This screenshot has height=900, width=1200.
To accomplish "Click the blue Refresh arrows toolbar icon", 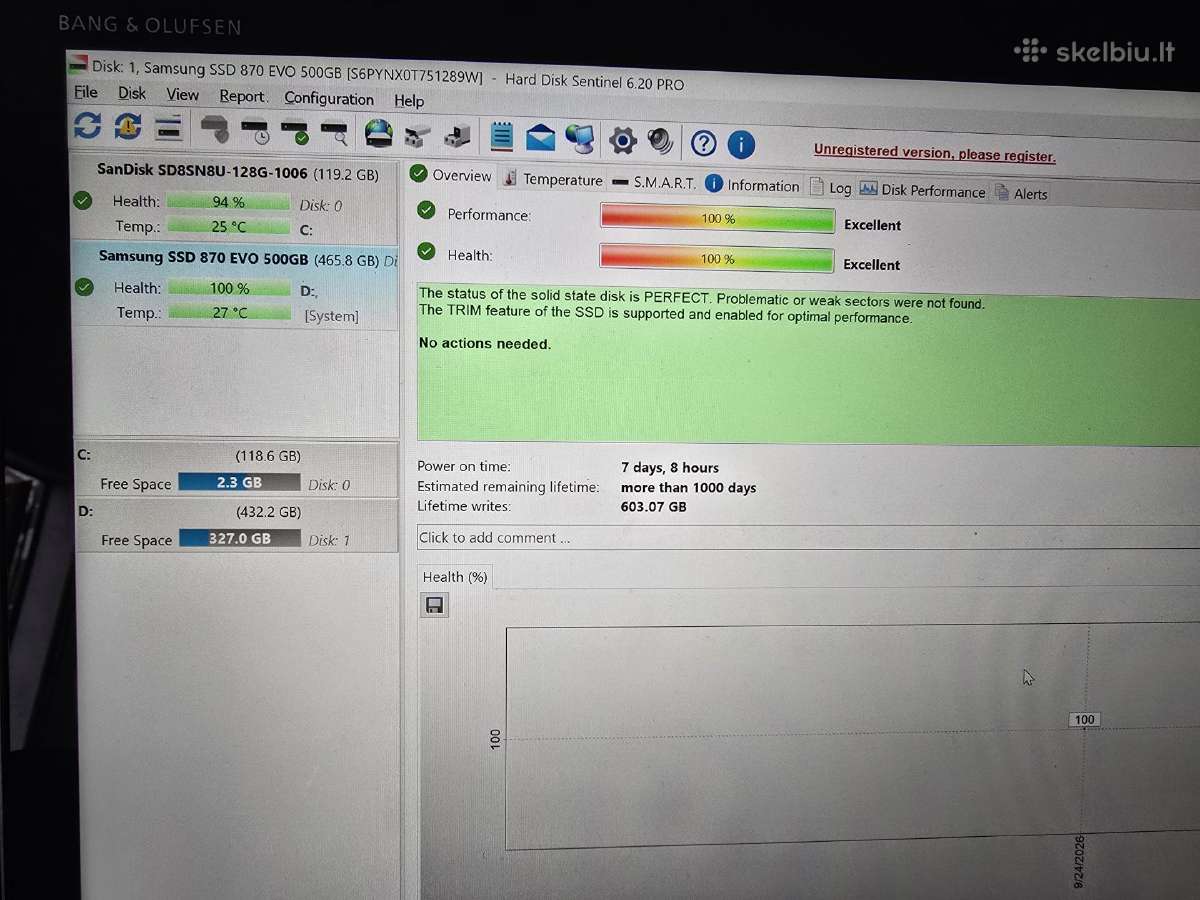I will (87, 125).
